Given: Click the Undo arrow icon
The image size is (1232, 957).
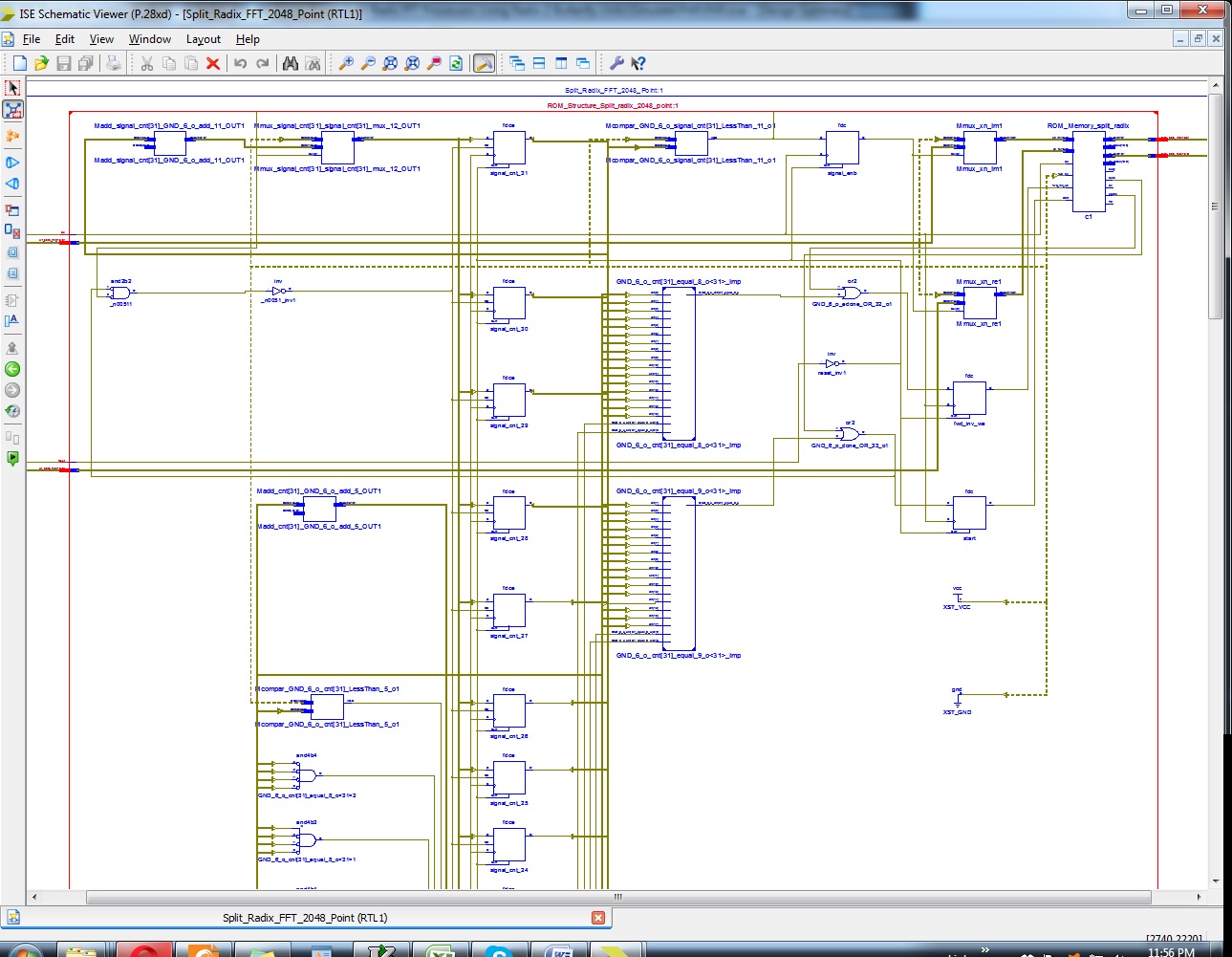Looking at the screenshot, I should [241, 63].
